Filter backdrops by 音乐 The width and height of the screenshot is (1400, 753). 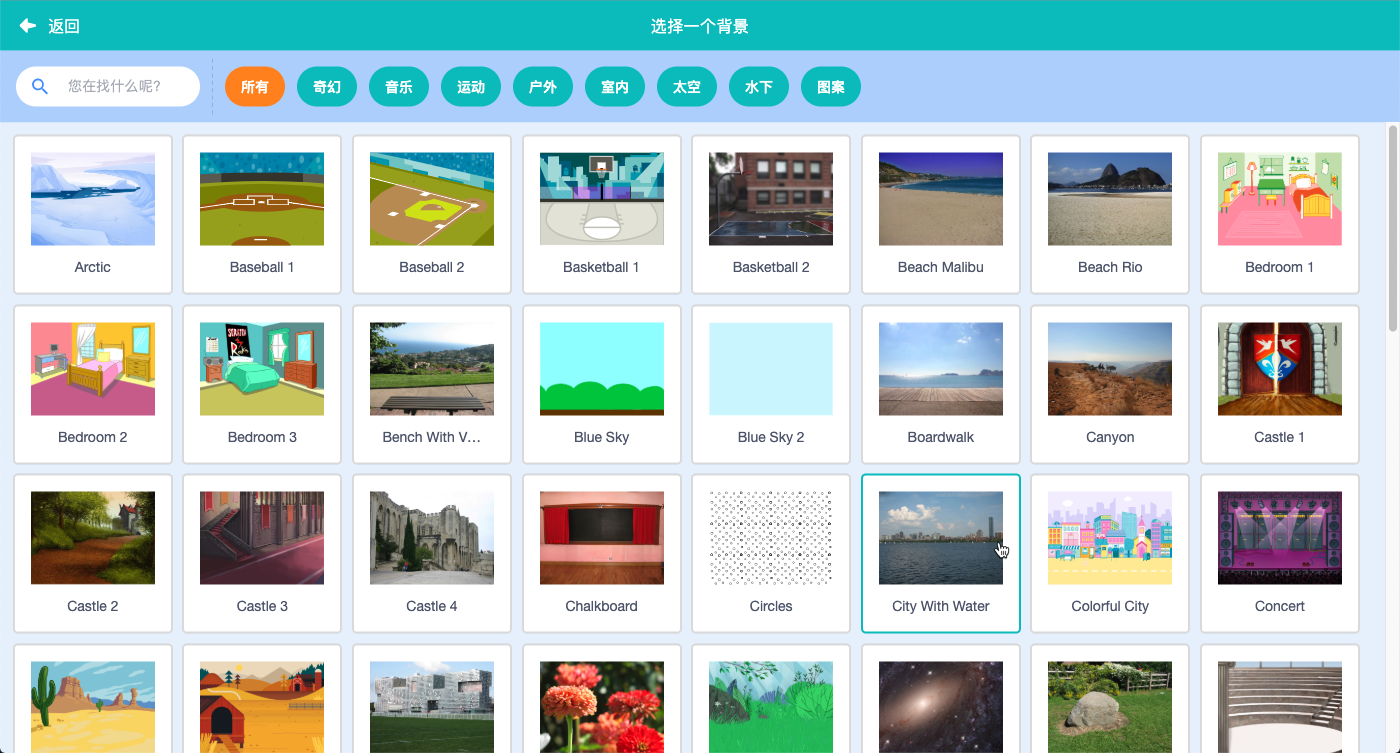coord(399,87)
